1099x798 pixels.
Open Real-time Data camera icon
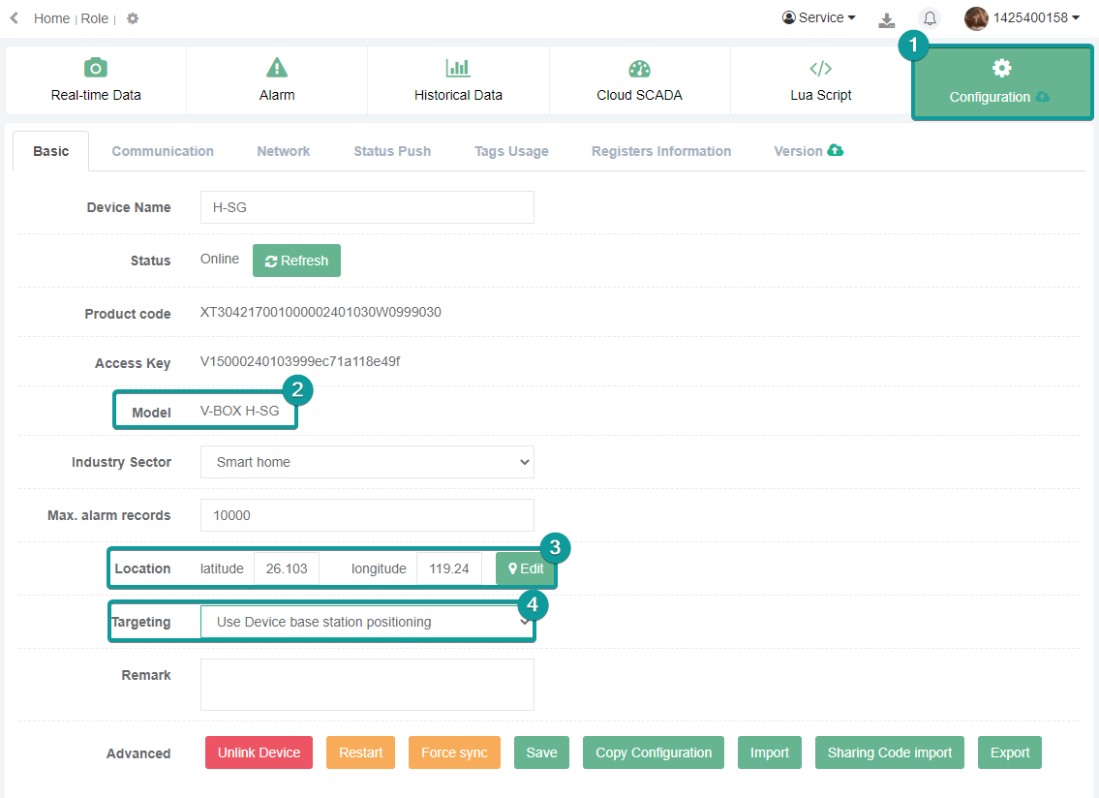[95, 68]
